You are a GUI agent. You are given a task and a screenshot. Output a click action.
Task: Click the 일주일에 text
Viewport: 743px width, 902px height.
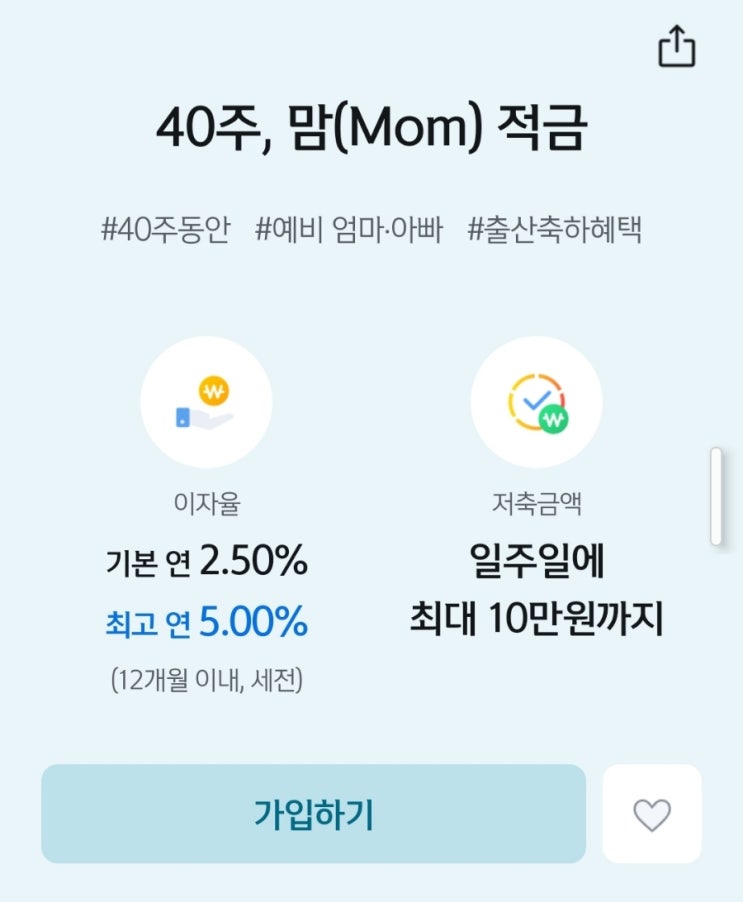(x=537, y=563)
